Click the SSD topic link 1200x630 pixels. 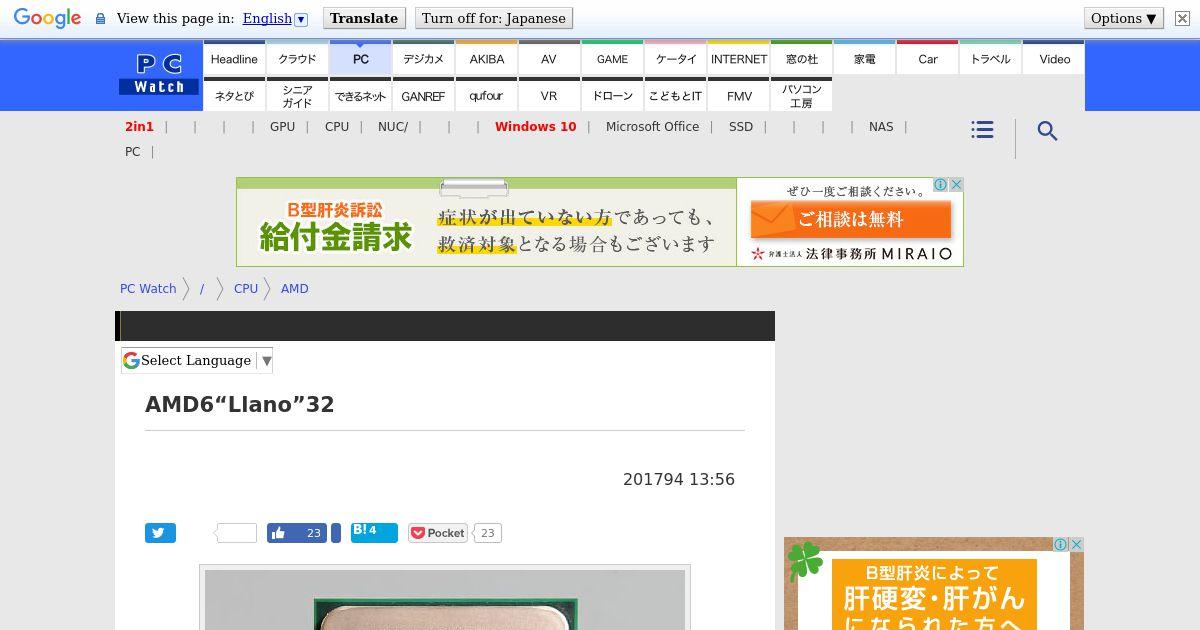point(741,127)
